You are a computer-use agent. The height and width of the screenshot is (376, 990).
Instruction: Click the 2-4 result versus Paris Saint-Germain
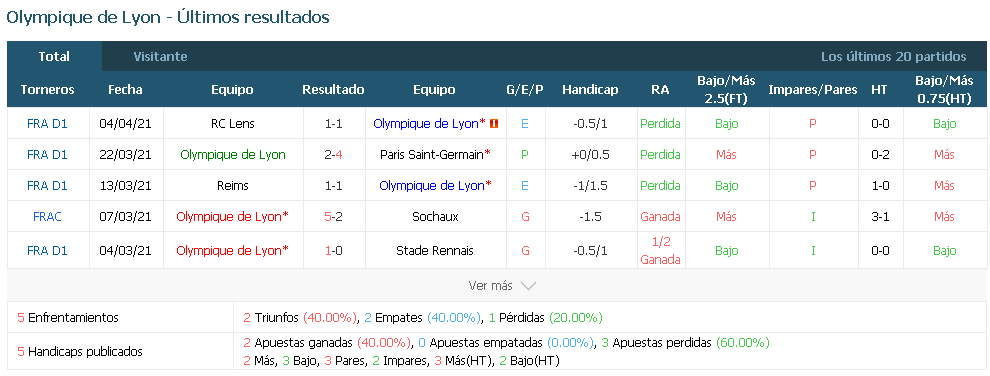pos(333,155)
